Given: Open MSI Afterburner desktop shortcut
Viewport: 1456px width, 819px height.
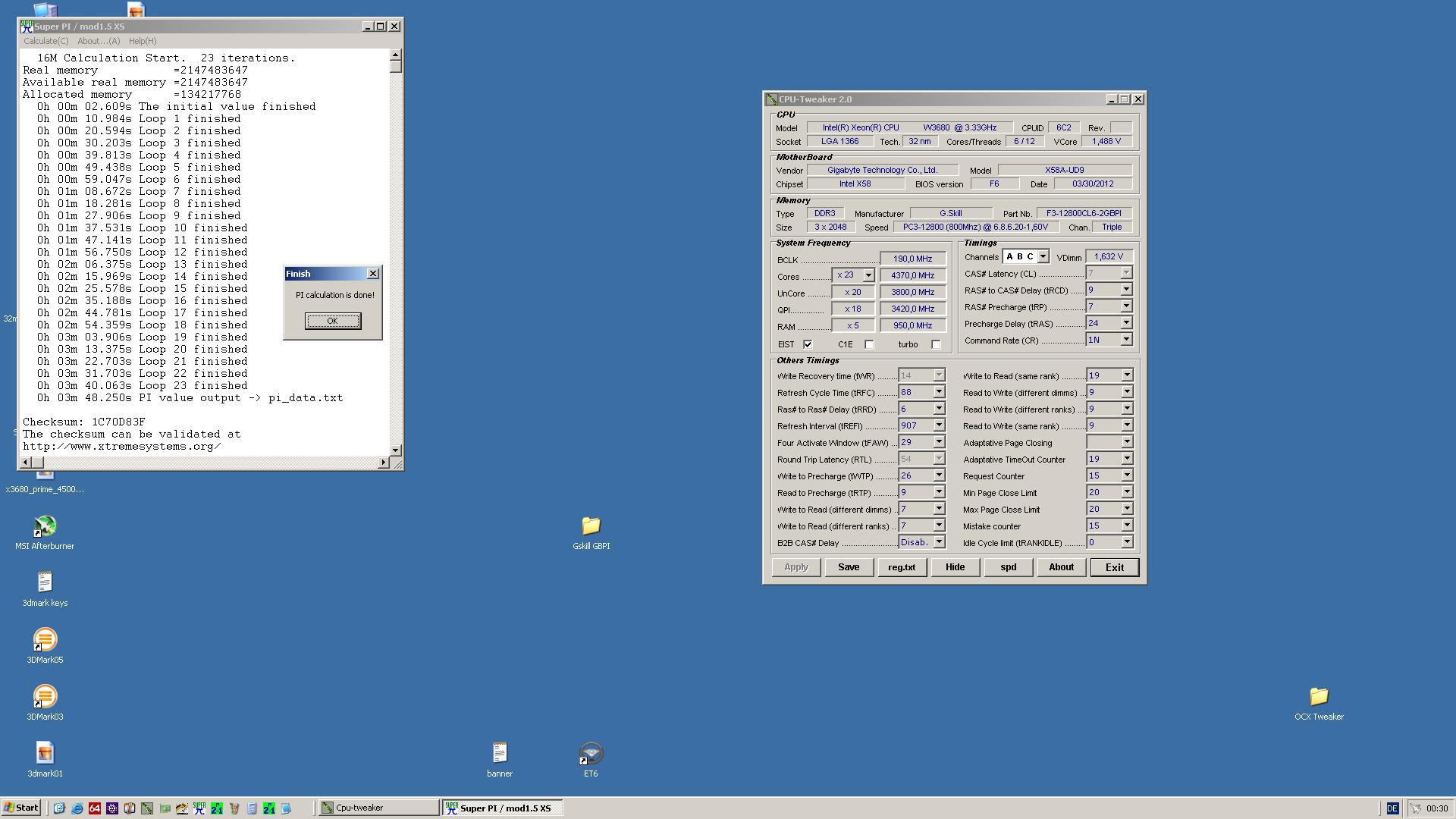Looking at the screenshot, I should coord(45,532).
